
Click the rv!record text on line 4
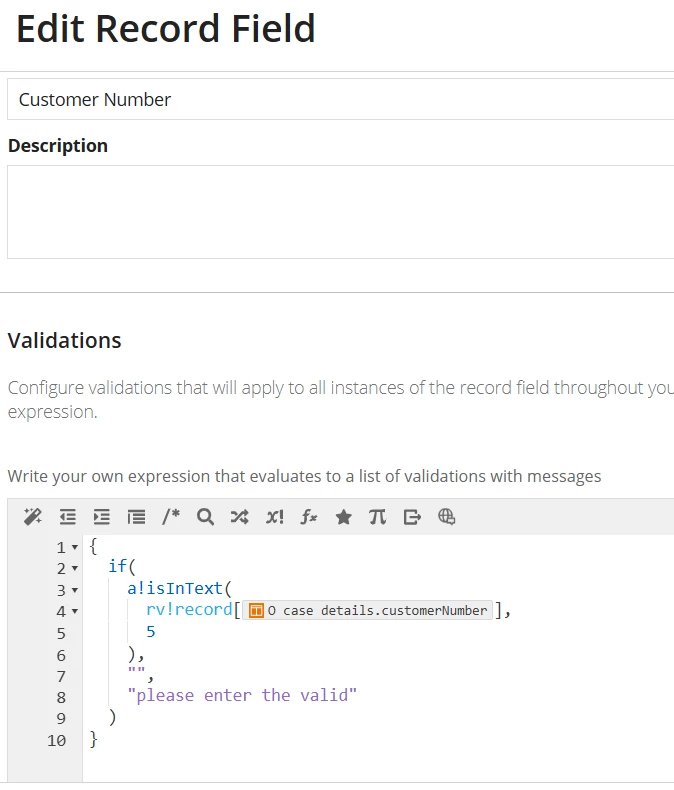pos(189,610)
